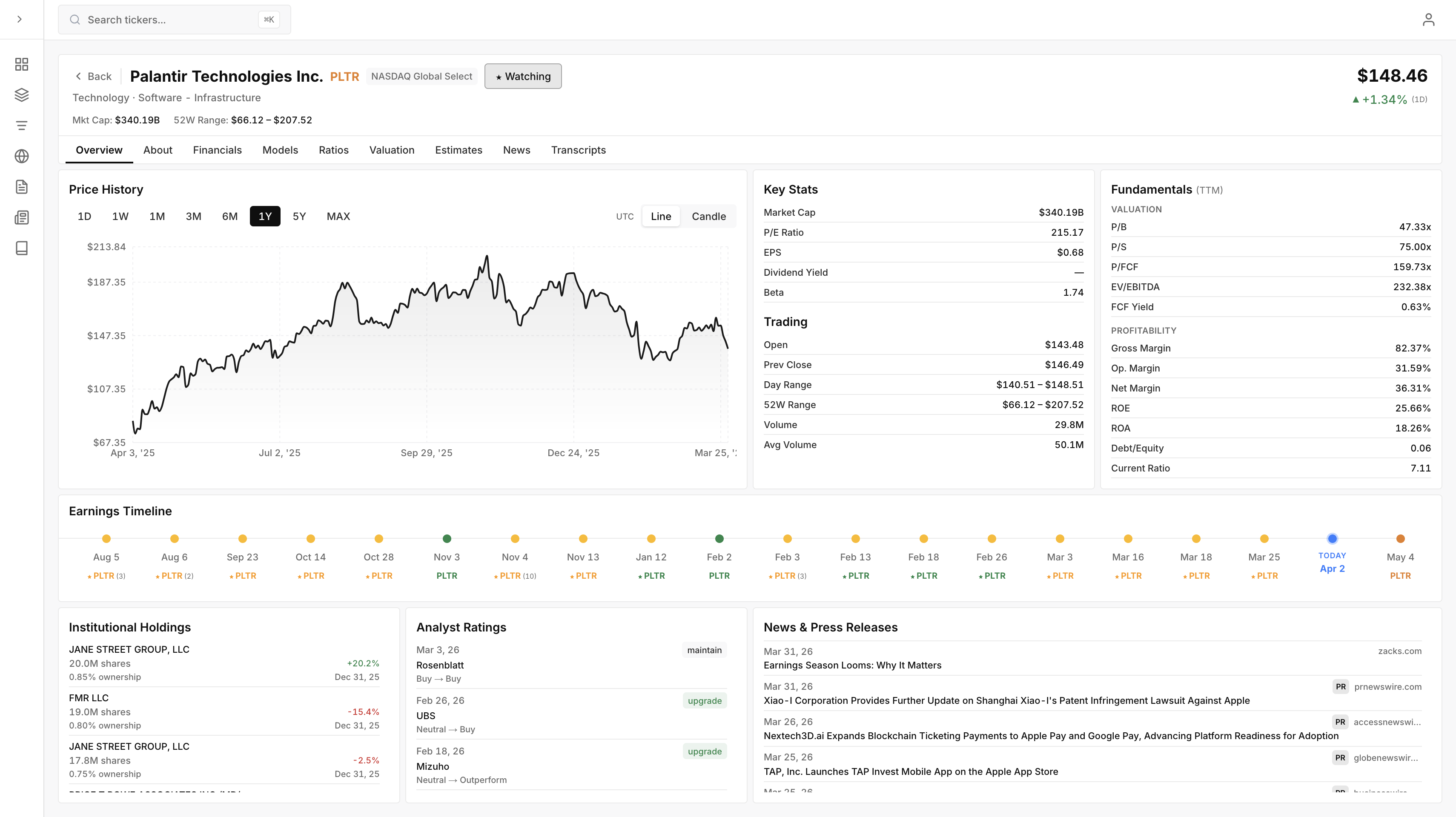Open the dashboard grid icon in sidebar
The image size is (1456, 817).
point(21,64)
